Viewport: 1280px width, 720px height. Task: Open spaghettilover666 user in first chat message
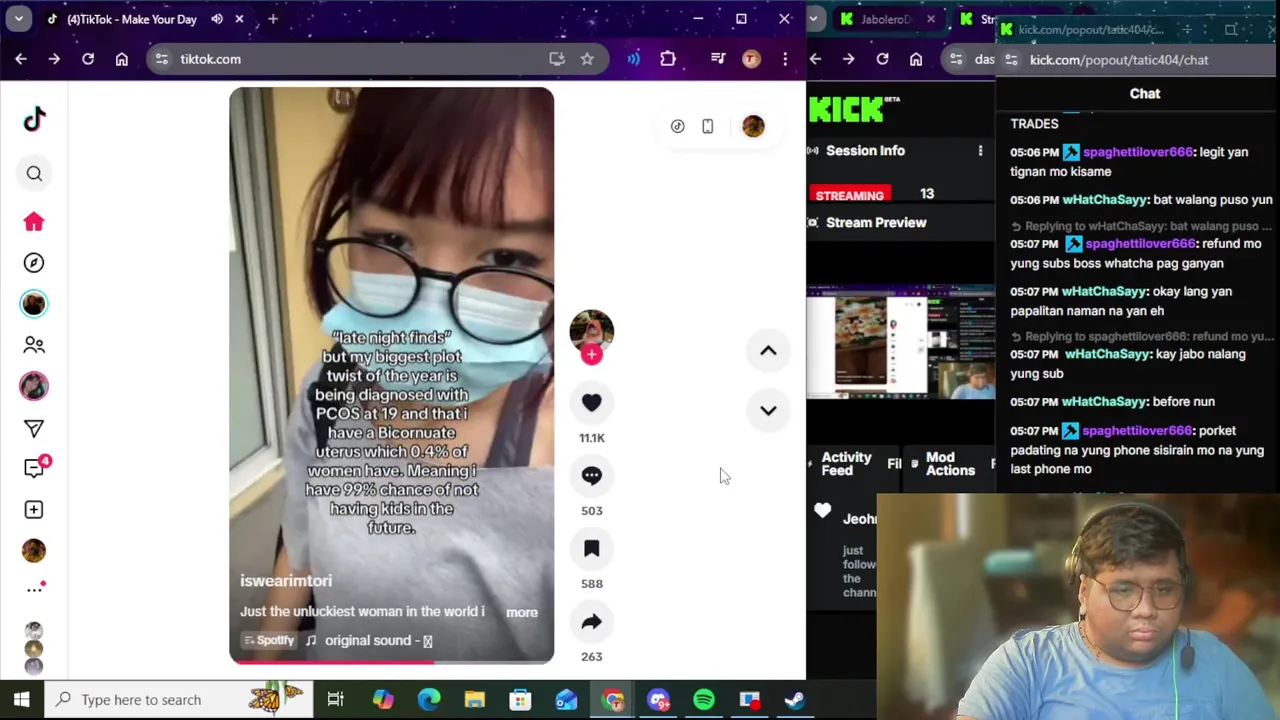click(1138, 152)
